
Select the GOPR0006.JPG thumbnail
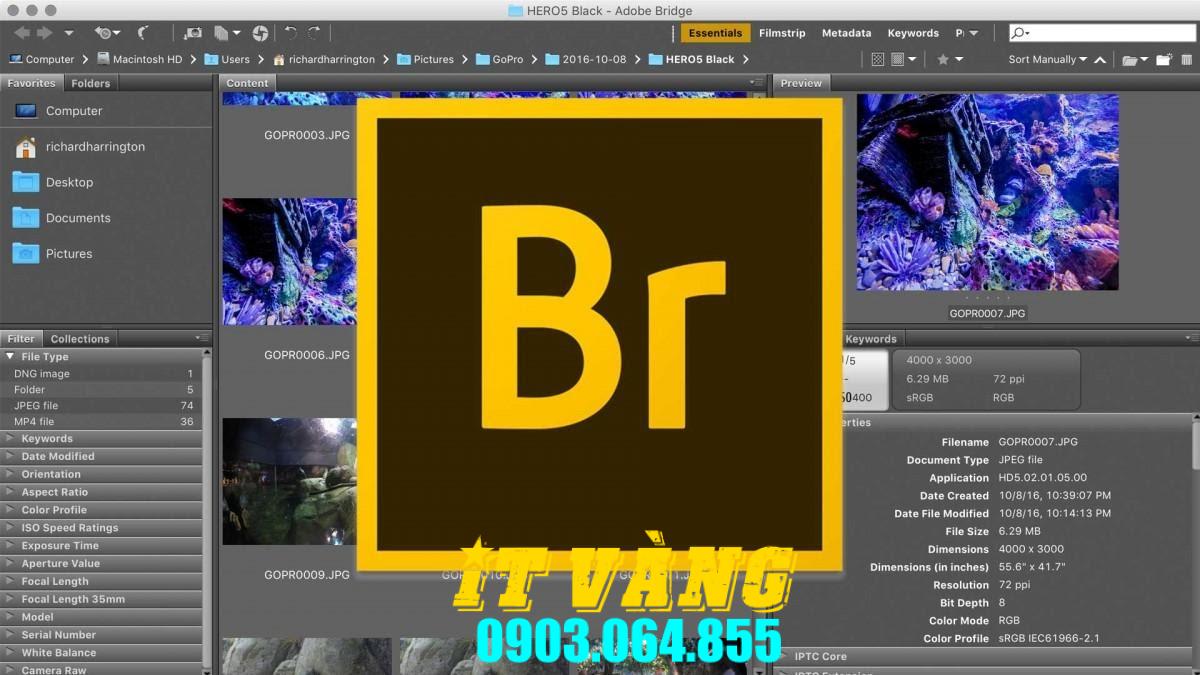click(x=290, y=261)
